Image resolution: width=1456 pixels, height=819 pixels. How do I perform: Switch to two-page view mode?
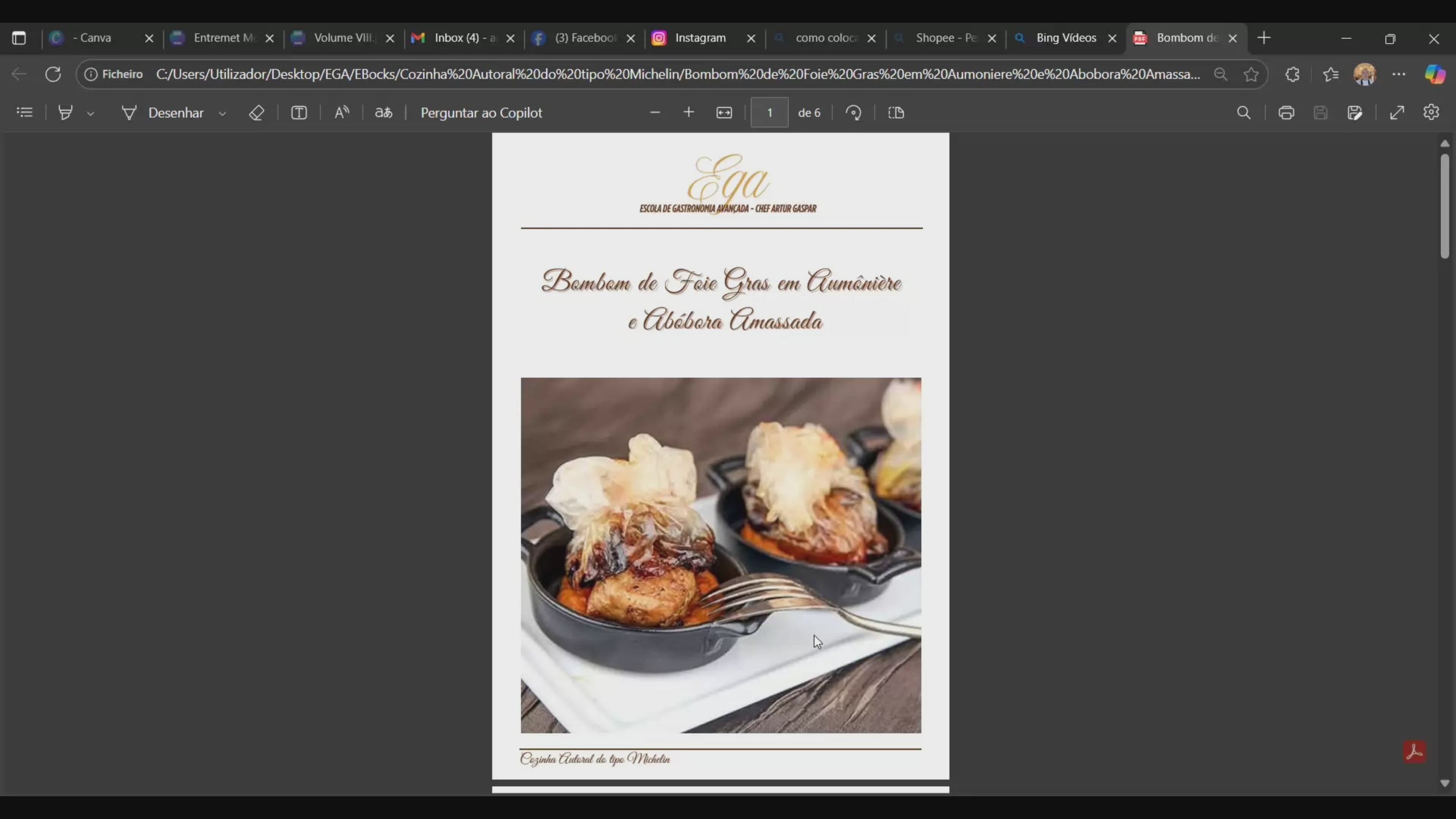pyautogui.click(x=896, y=112)
